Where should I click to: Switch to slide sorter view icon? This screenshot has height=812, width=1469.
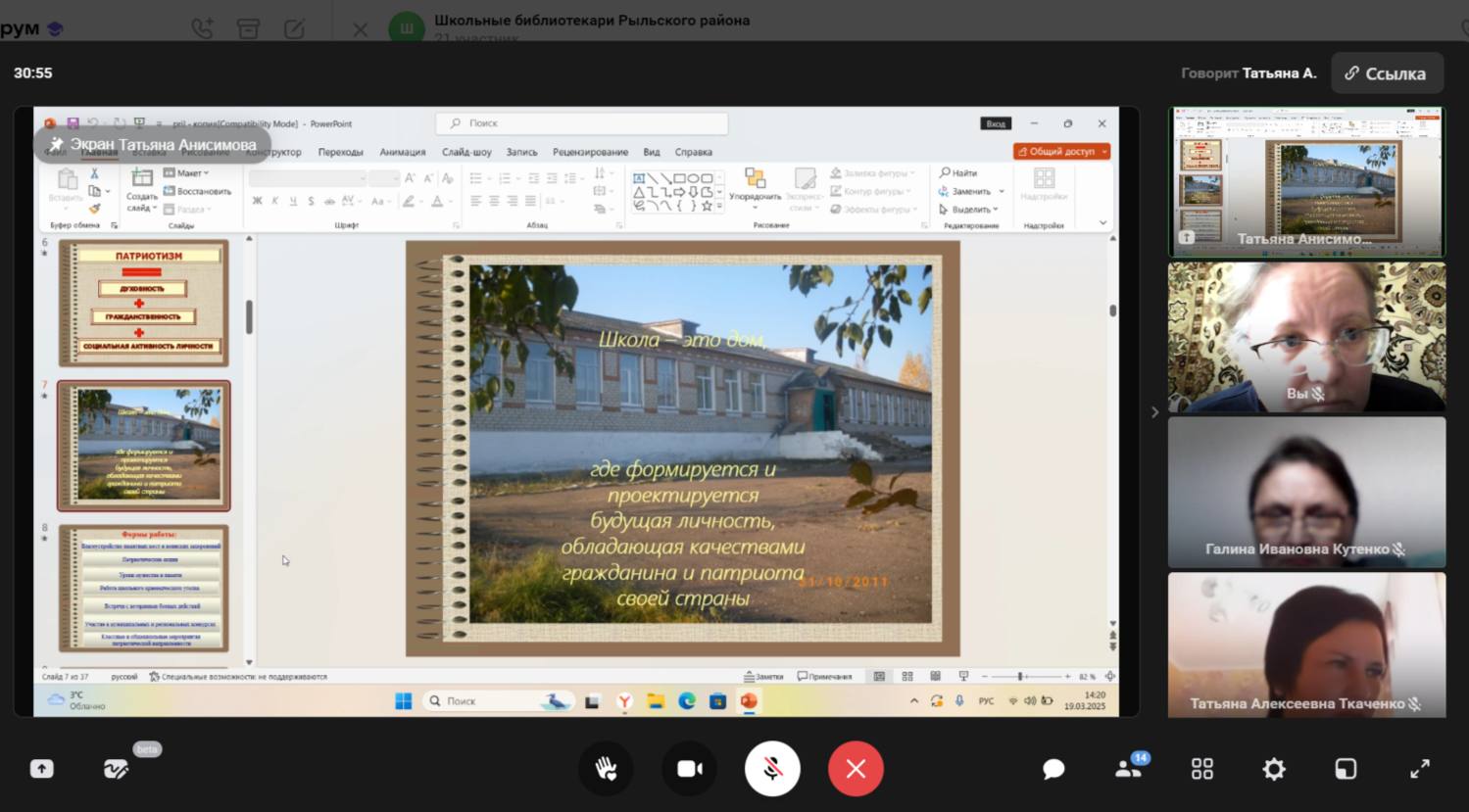pos(907,676)
